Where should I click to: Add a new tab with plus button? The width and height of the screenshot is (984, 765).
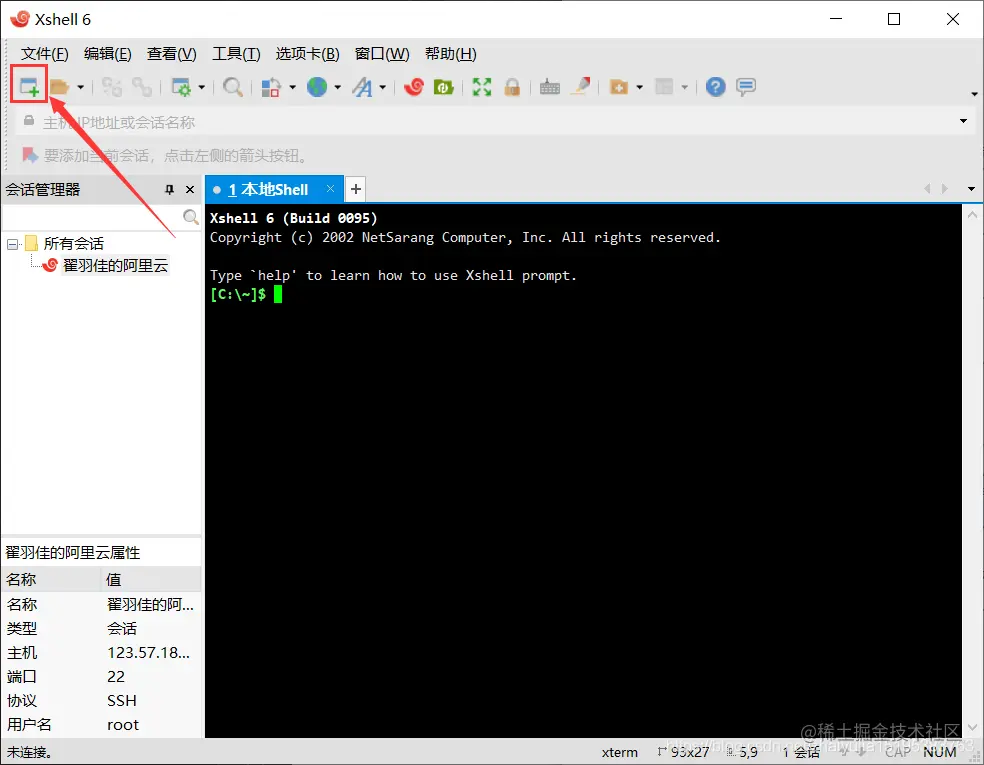click(x=356, y=189)
